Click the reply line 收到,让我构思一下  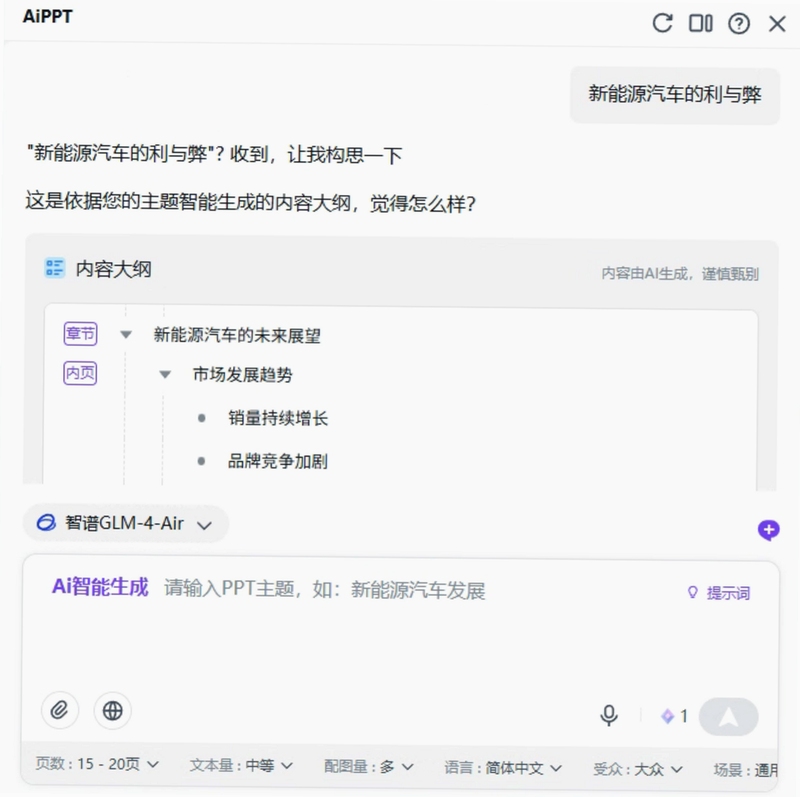(x=316, y=154)
